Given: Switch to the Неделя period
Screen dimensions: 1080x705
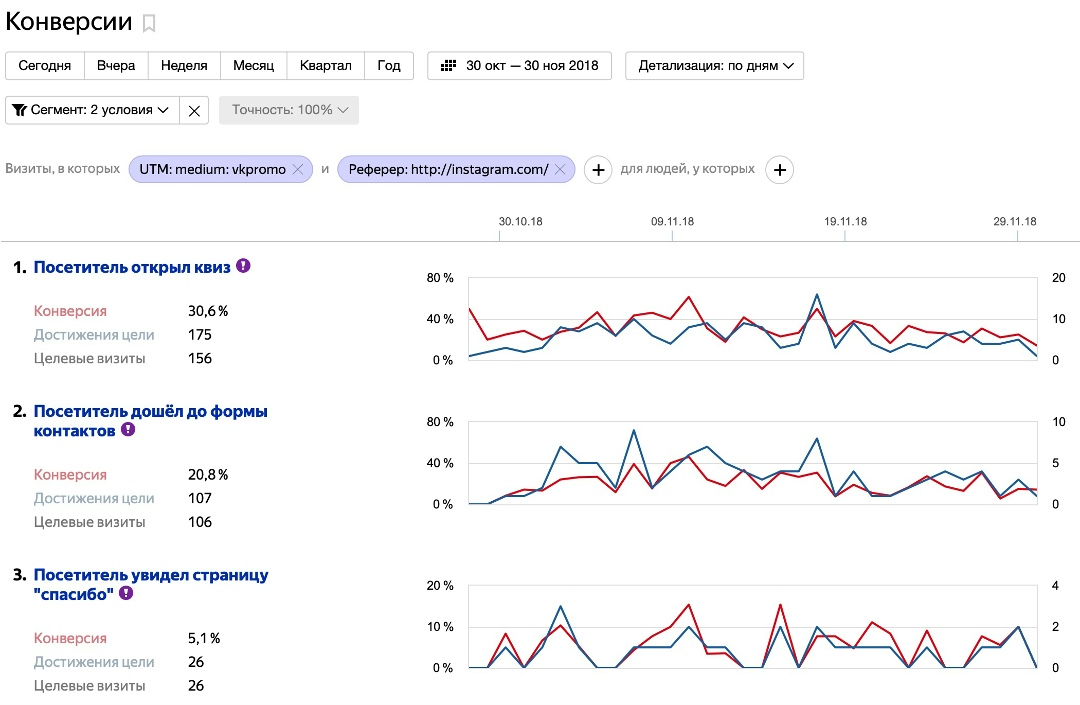Looking at the screenshot, I should 184,66.
